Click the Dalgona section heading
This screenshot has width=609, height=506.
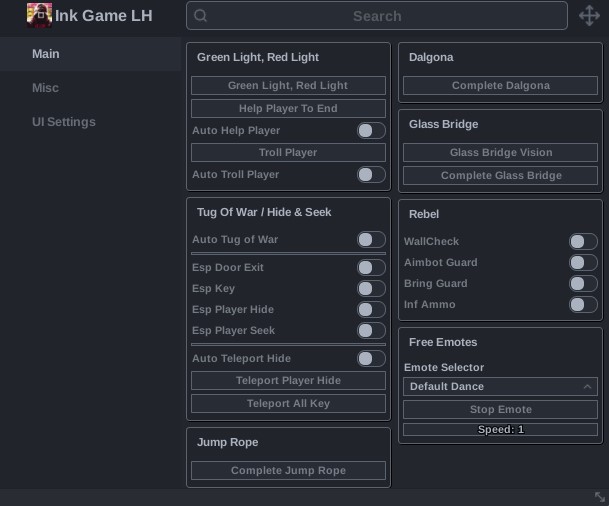tap(431, 57)
